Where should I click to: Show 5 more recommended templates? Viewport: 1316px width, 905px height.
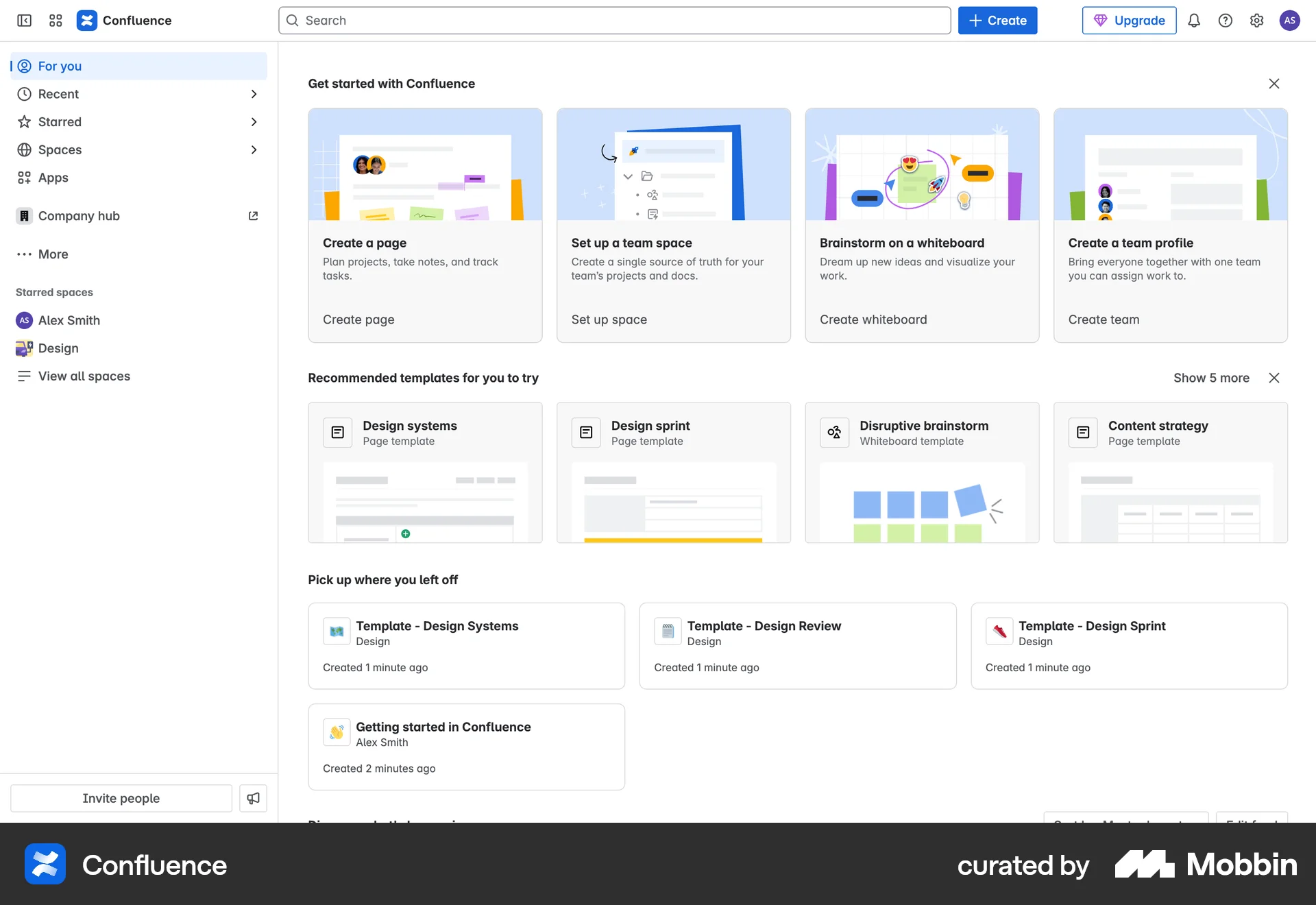(1211, 378)
